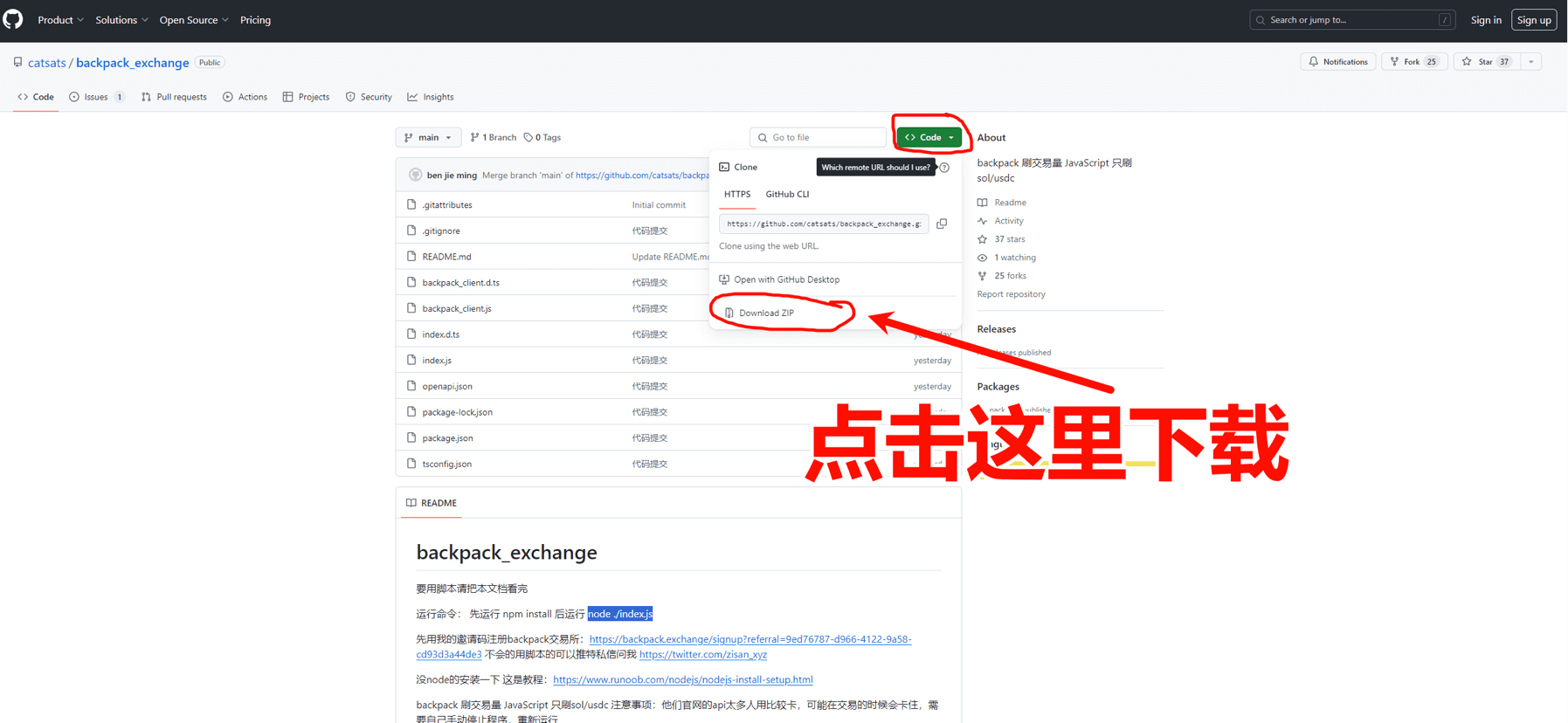Select the Code repository tab
The image size is (1568, 723).
tap(36, 97)
